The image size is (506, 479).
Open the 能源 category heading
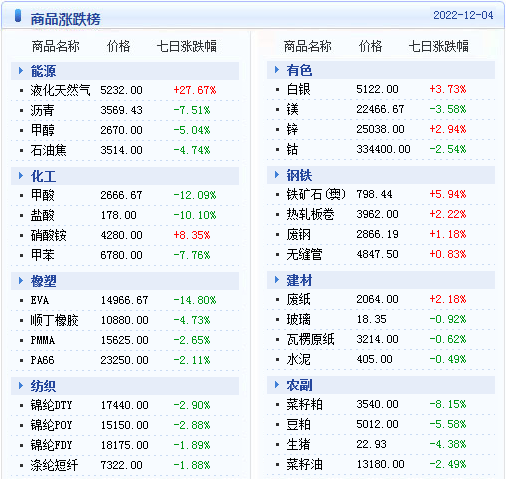tap(43, 71)
